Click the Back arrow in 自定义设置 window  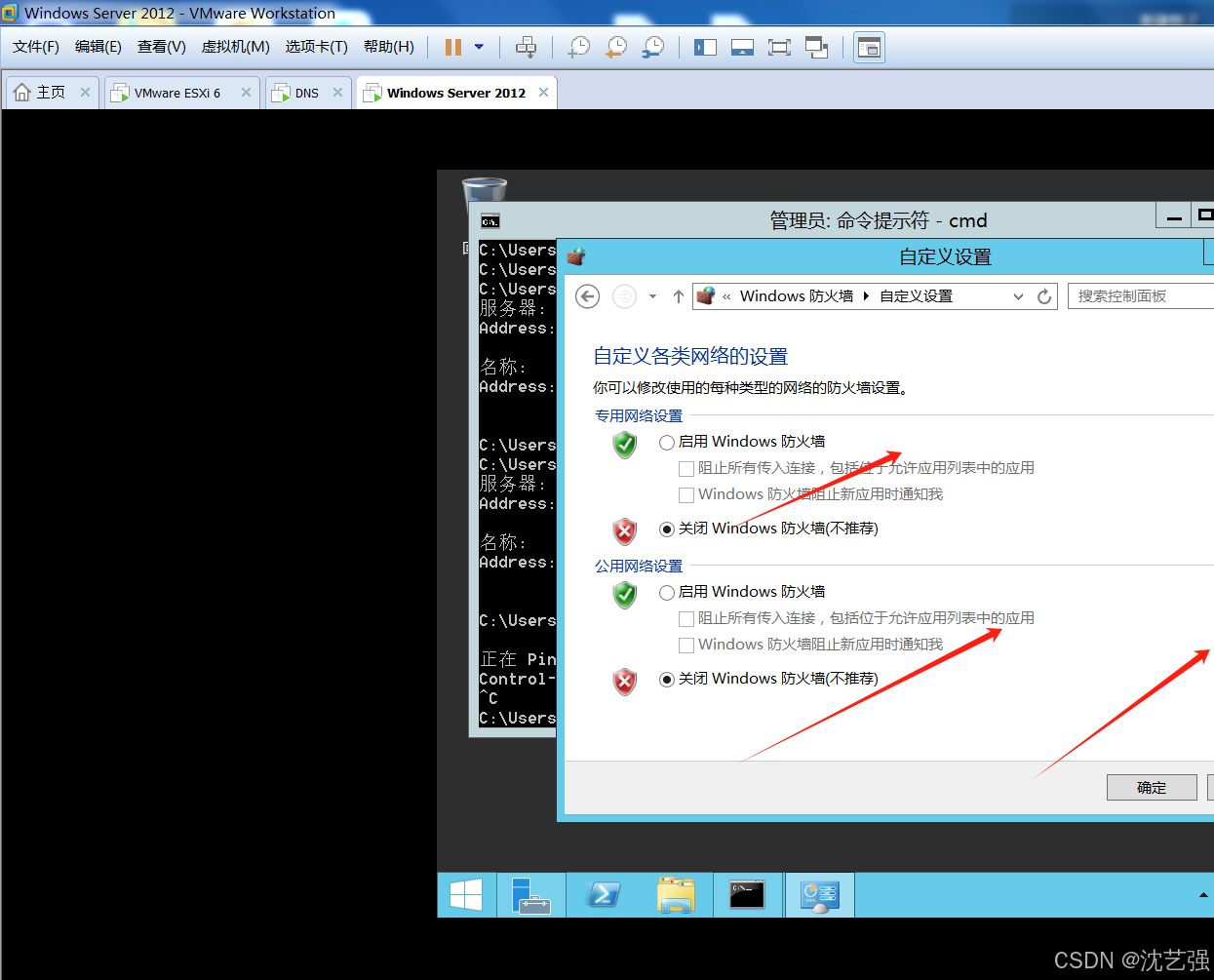587,296
